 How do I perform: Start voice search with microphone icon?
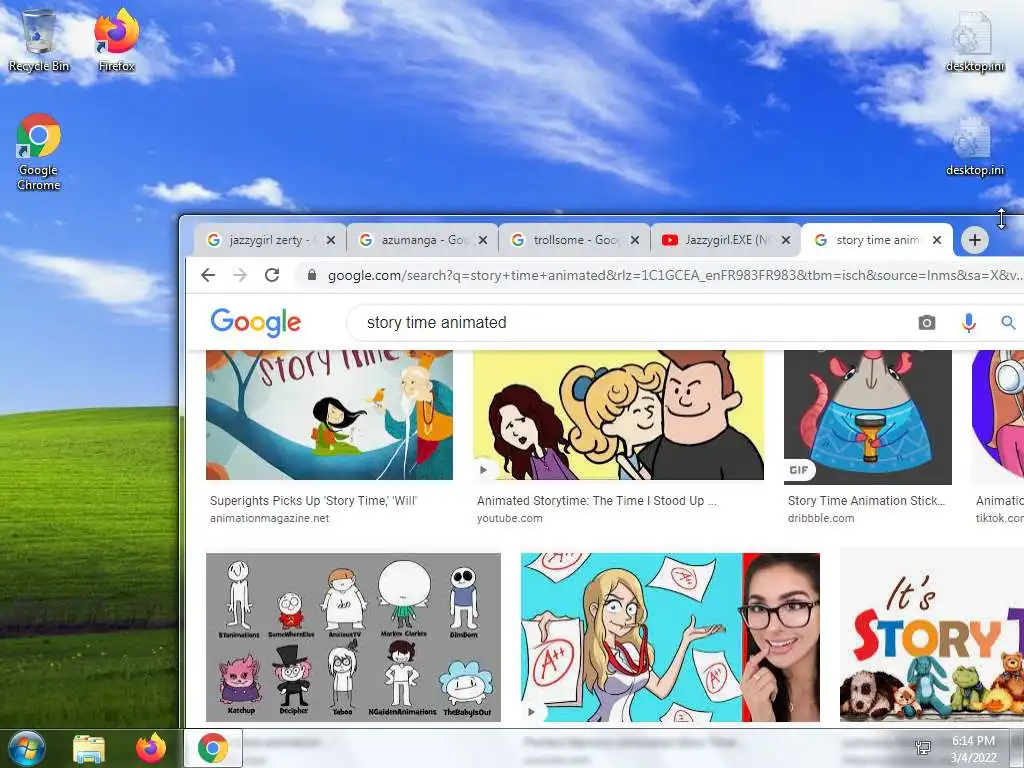tap(968, 323)
